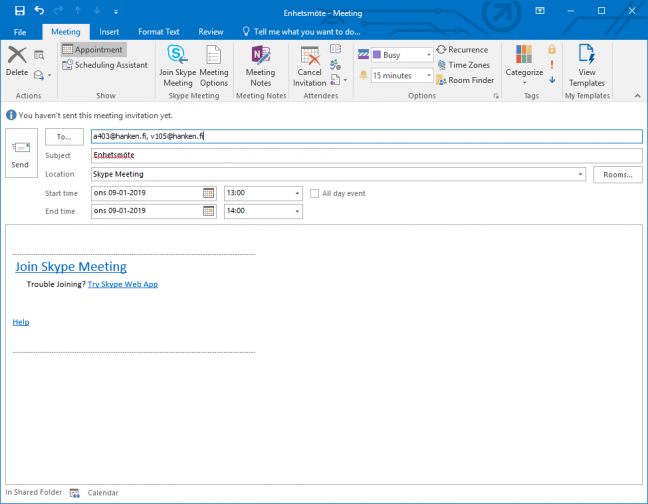
Task: Switch to the Format Text tab
Action: [159, 32]
